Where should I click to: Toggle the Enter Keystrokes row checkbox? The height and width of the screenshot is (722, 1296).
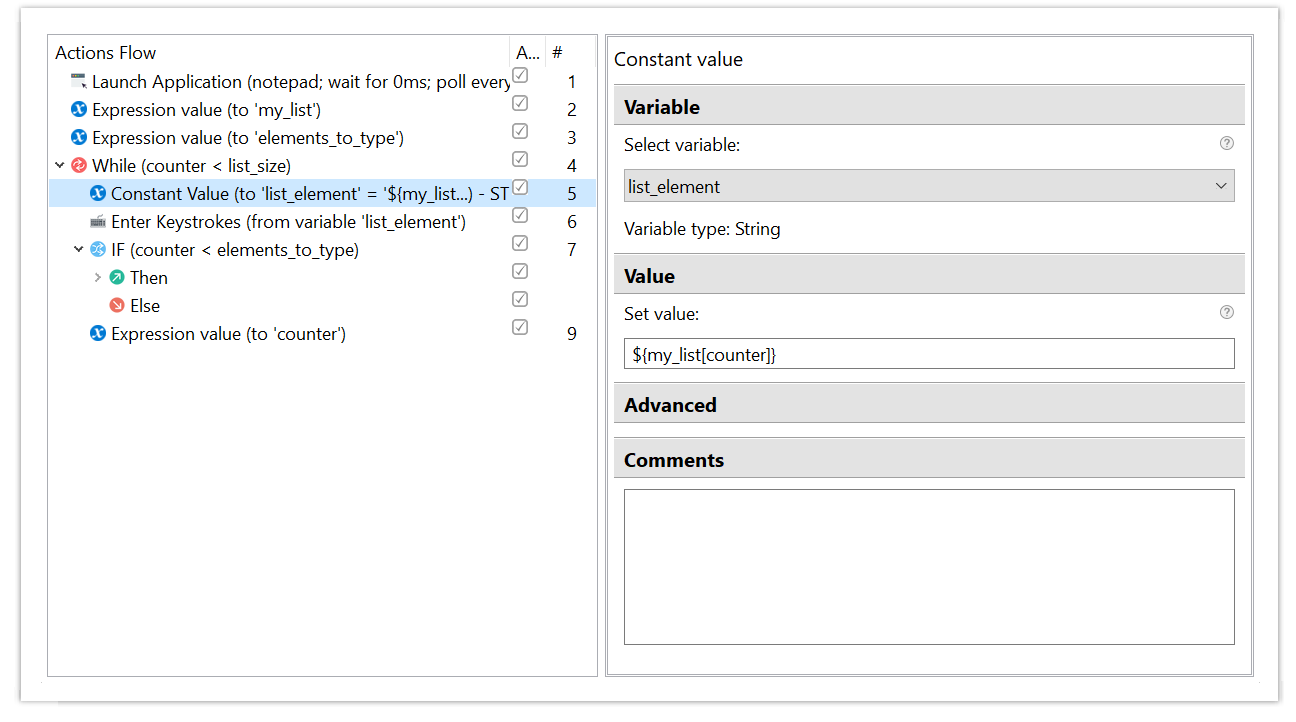[x=520, y=215]
